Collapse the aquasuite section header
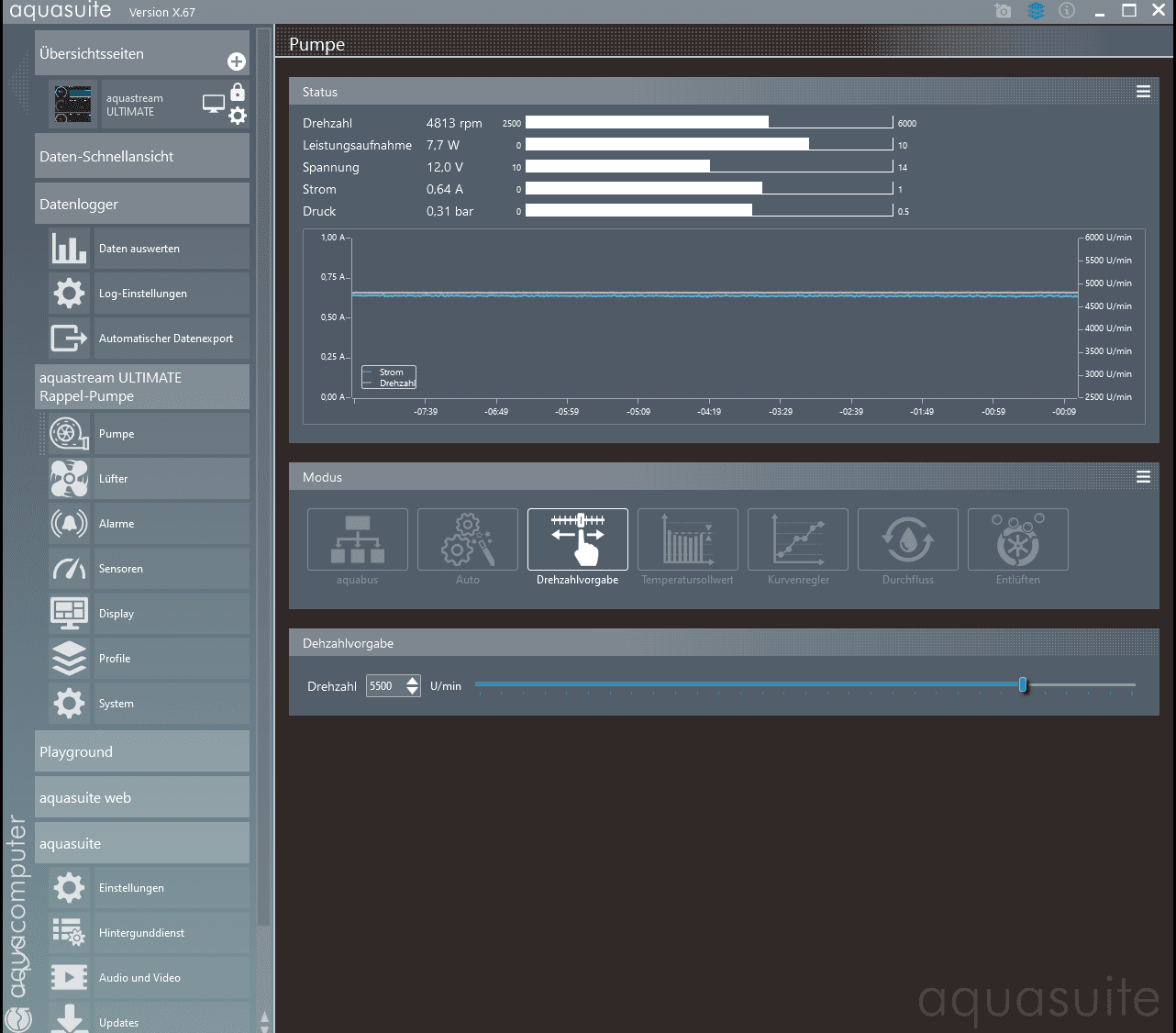The image size is (1176, 1033). click(x=142, y=843)
